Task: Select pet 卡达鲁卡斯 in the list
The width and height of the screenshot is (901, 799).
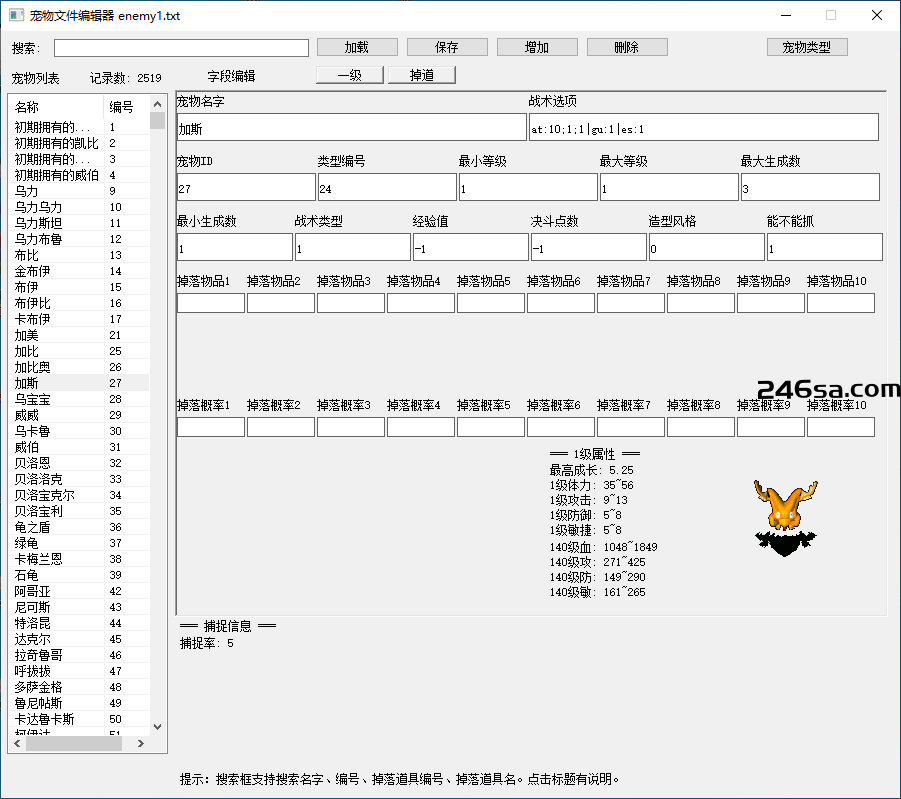Action: point(79,719)
